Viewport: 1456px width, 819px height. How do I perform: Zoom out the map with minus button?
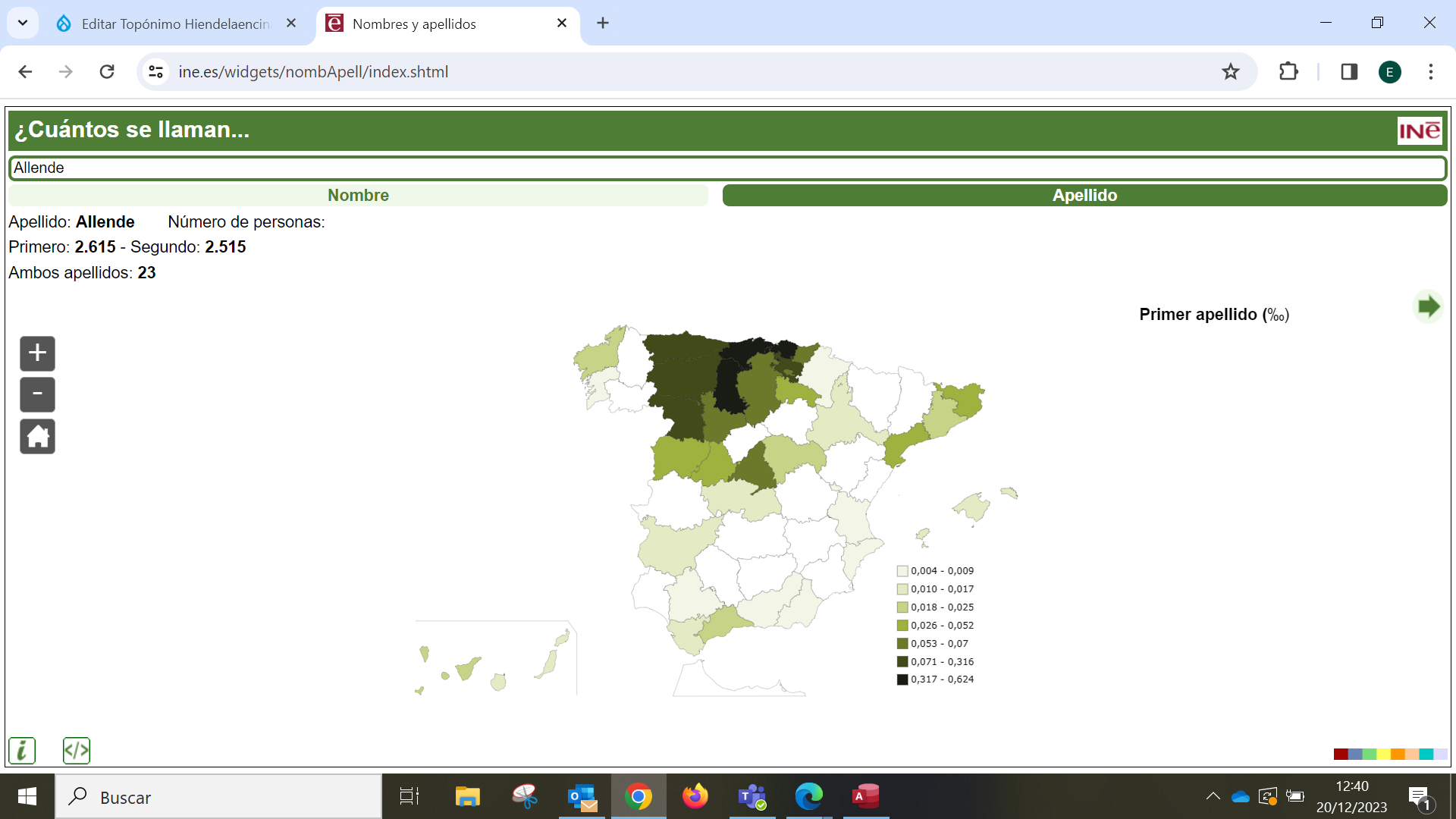[x=37, y=394]
